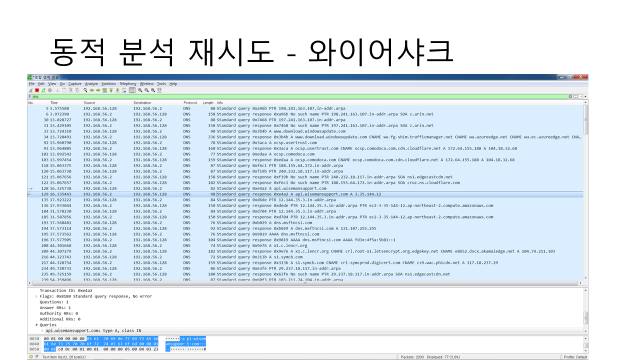Open the View menu

coord(52,84)
